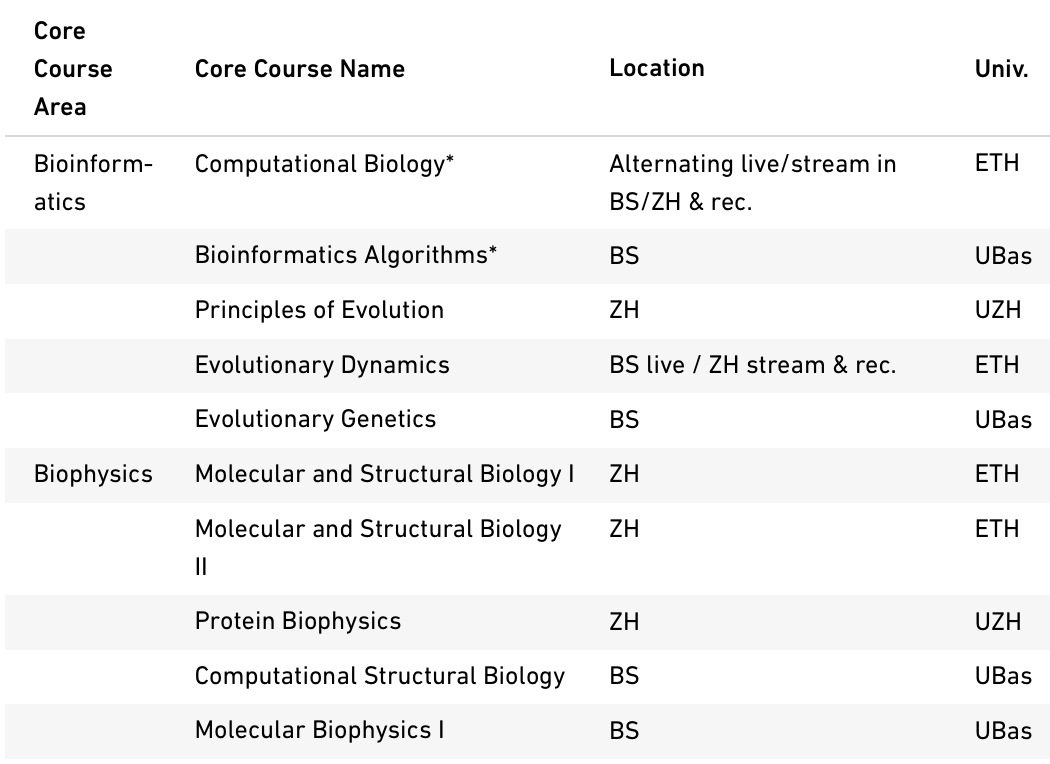
Task: Select Bioinformatics Algorithms* course entry
Action: [x=346, y=256]
